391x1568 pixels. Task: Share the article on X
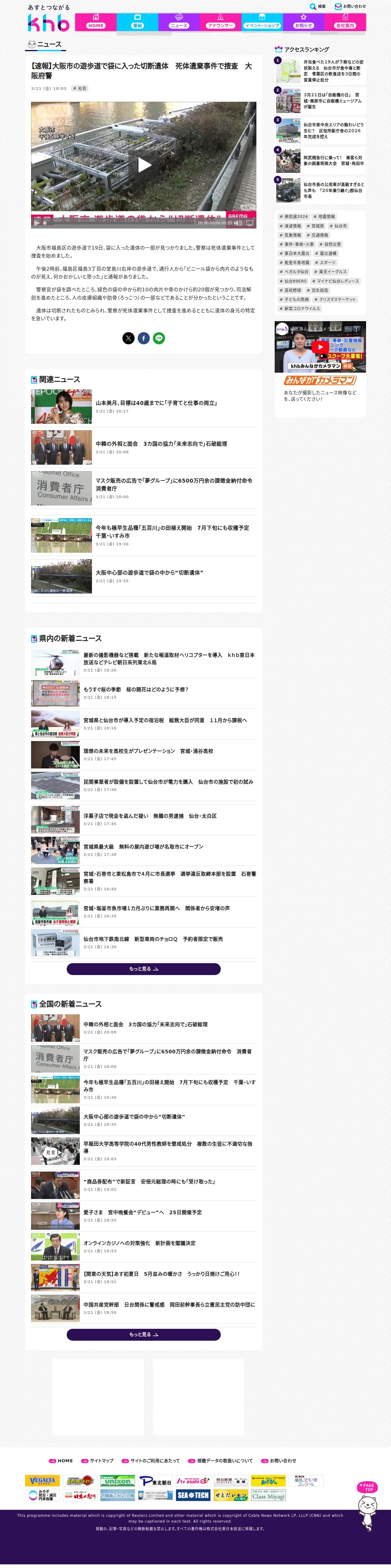coord(128,338)
